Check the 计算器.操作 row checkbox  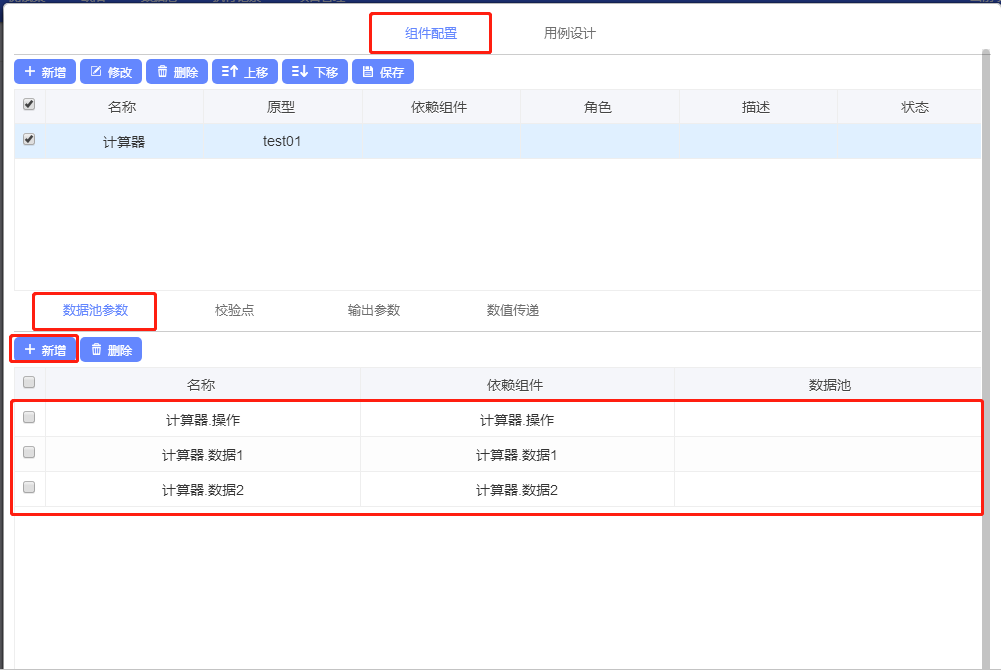click(x=29, y=418)
